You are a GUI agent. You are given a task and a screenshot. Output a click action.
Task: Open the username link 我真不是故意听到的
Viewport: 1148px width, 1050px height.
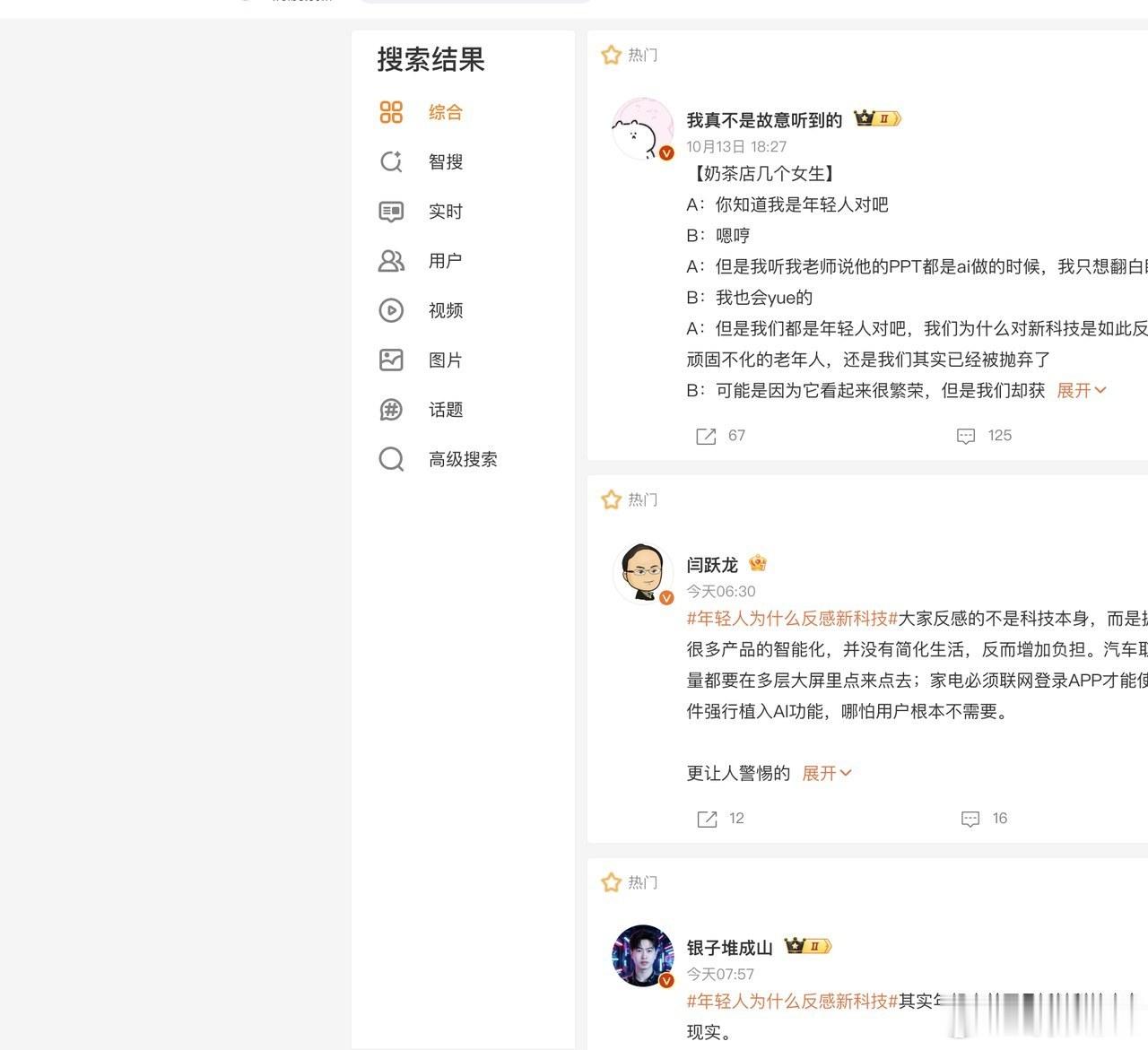pos(764,120)
